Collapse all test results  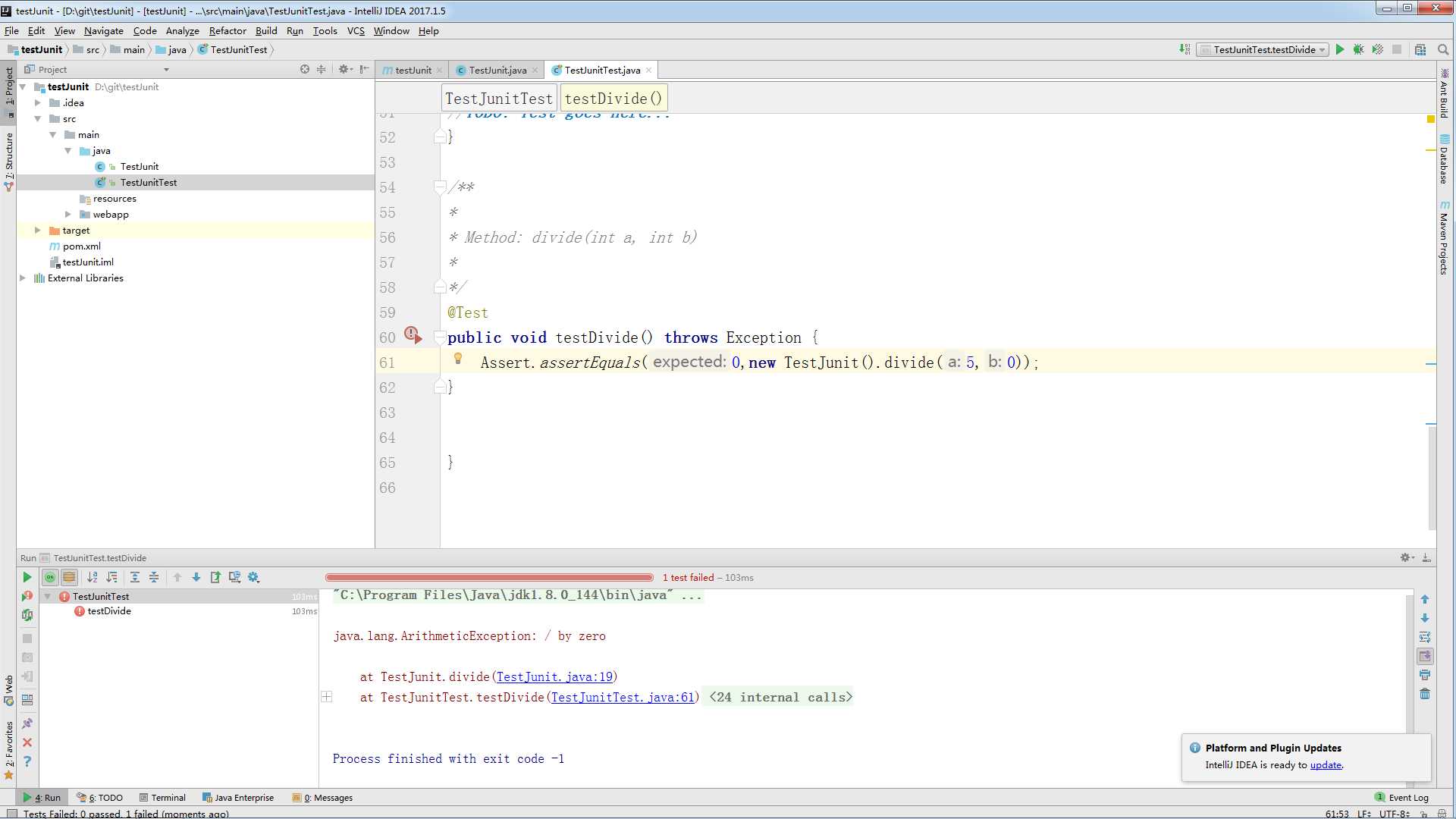click(154, 578)
